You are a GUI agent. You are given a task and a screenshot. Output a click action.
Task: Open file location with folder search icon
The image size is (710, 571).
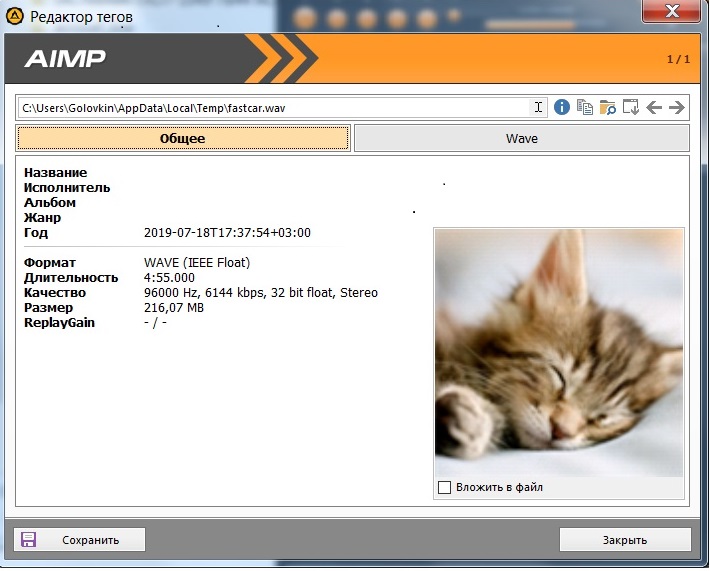[x=608, y=107]
